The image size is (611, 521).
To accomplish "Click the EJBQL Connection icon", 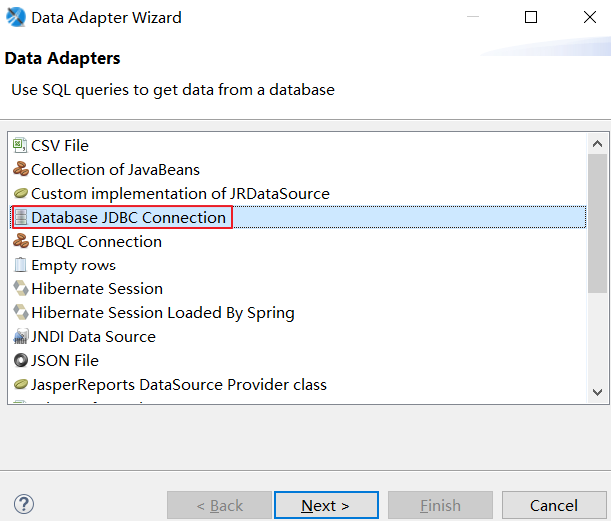I will [20, 242].
